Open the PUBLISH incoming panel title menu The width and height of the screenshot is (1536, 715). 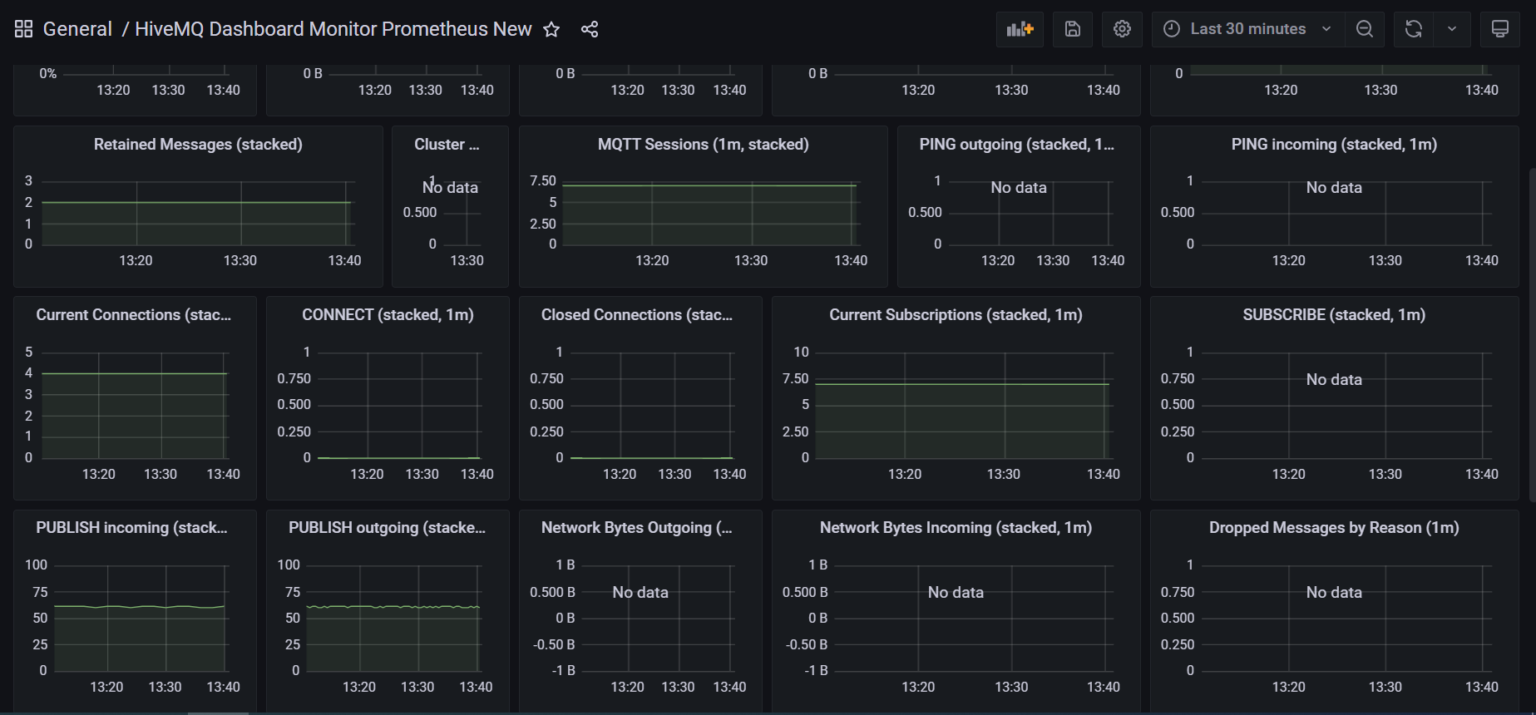(x=133, y=528)
